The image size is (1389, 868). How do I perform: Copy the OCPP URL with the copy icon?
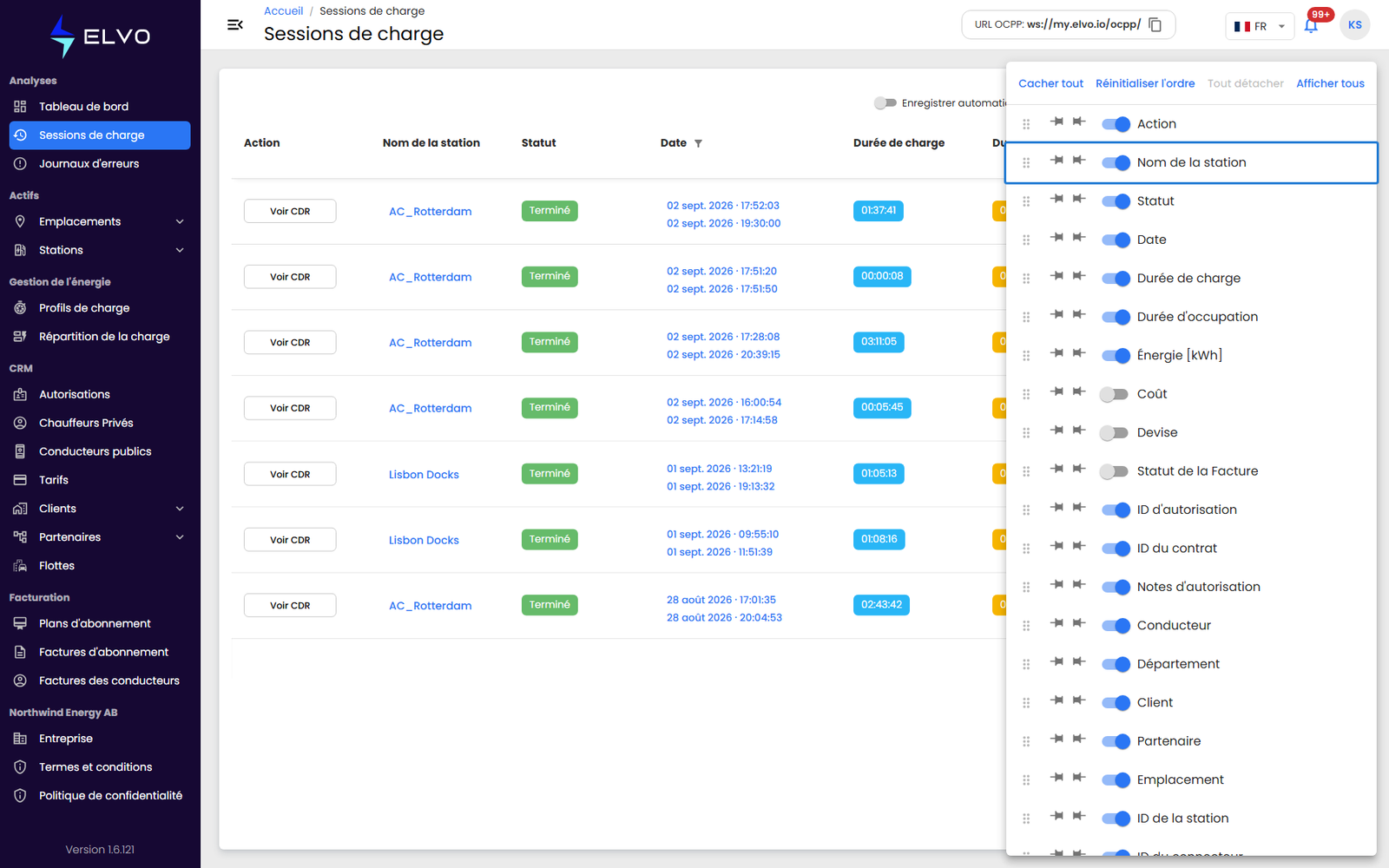click(x=1155, y=24)
